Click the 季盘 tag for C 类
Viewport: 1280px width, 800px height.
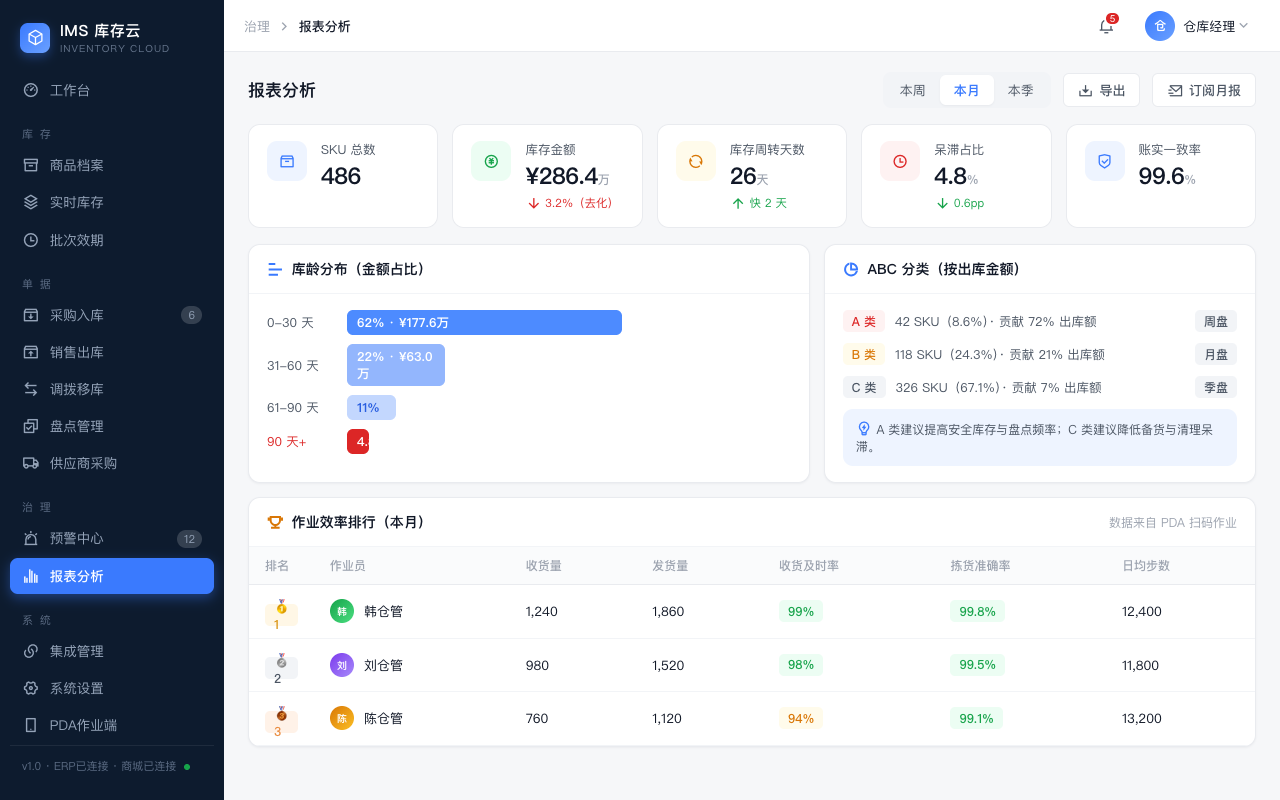[1216, 387]
